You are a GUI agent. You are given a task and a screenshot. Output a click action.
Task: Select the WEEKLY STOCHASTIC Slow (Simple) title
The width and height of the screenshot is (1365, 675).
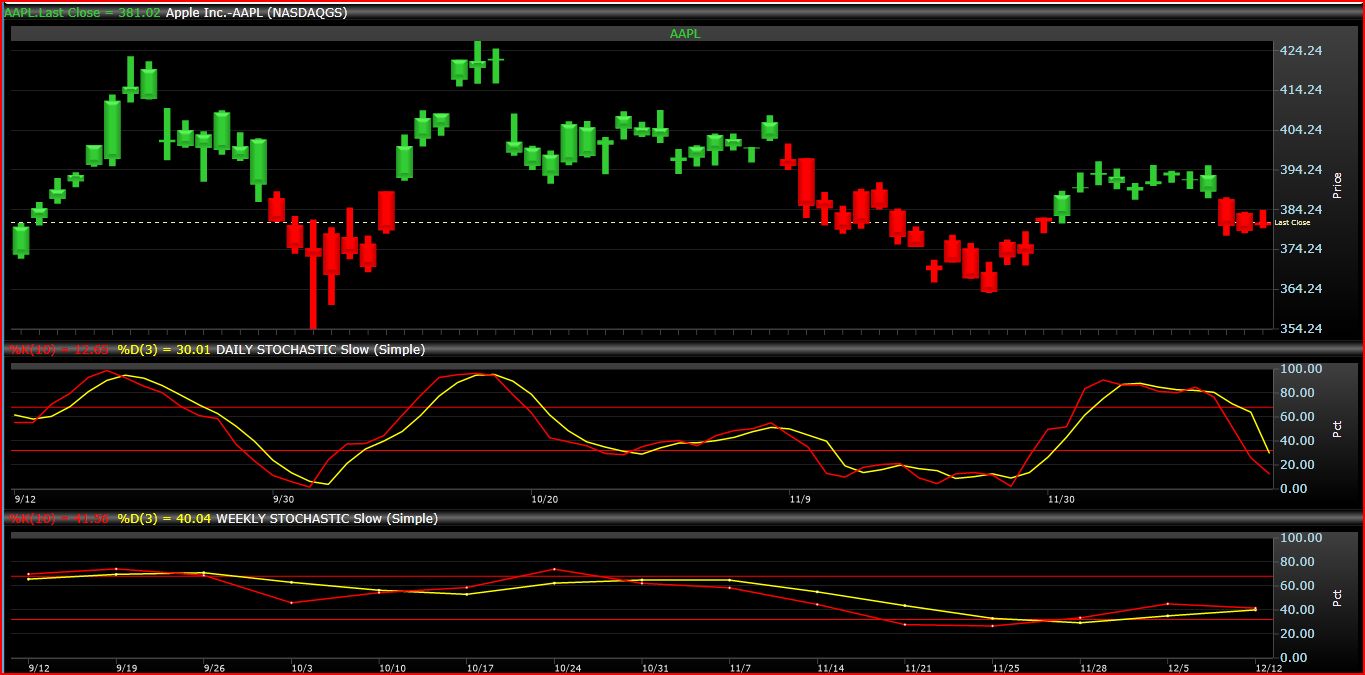(x=327, y=519)
